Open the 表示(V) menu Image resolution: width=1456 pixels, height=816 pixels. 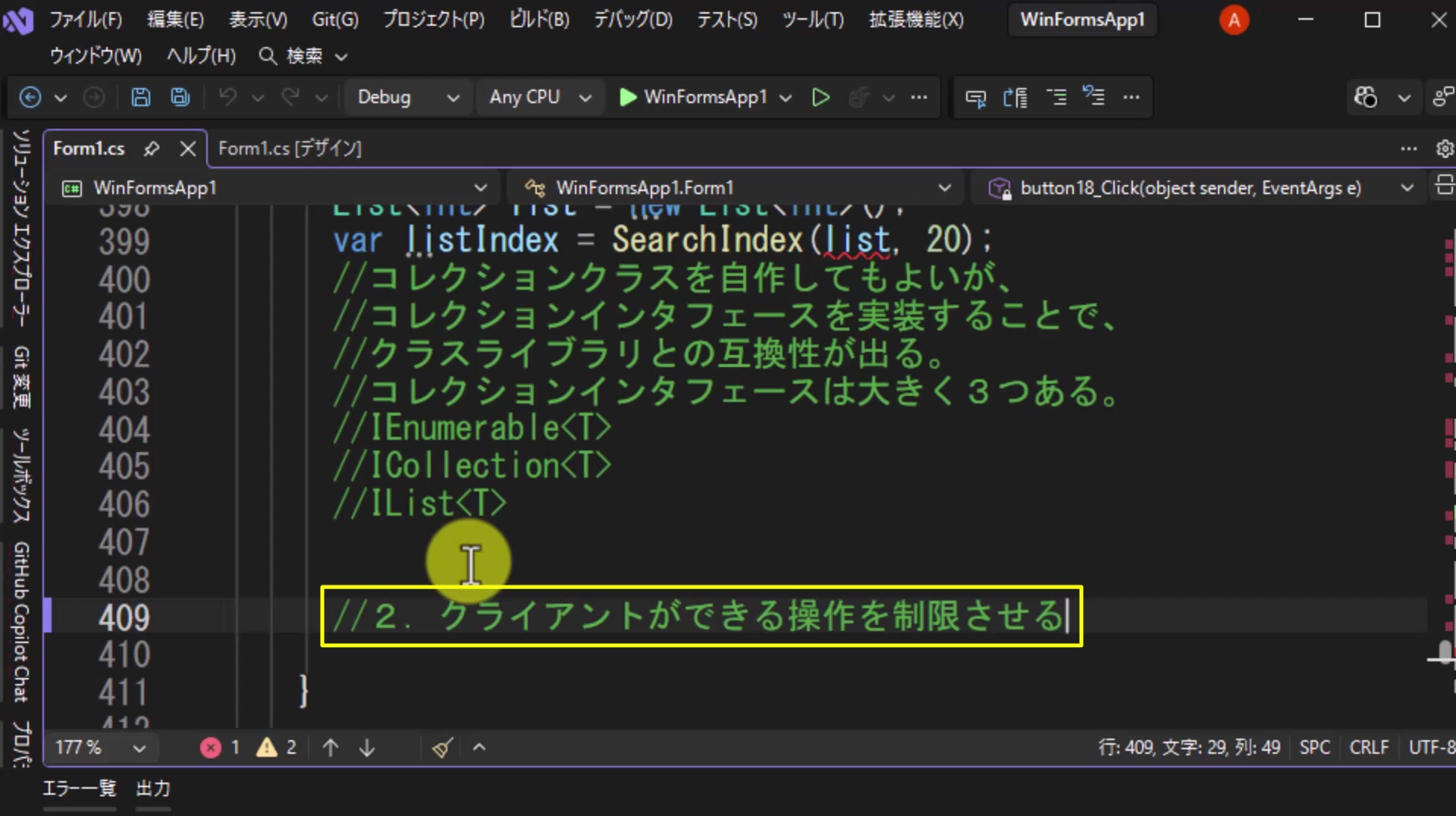point(259,20)
